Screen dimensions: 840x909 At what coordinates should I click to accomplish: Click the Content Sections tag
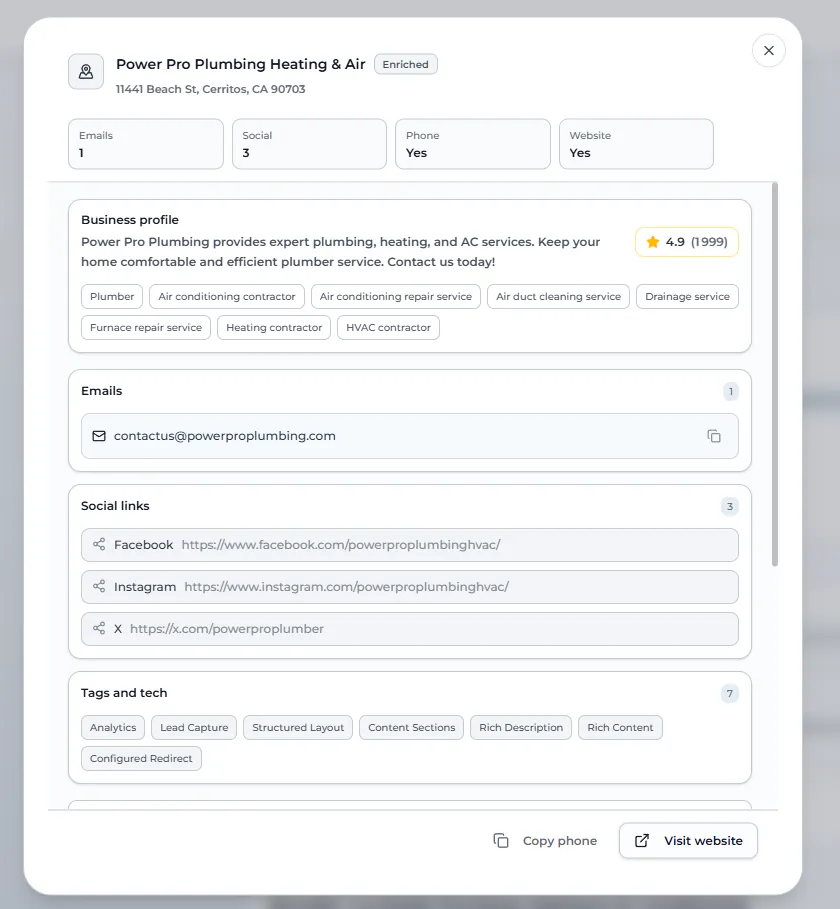coord(412,728)
